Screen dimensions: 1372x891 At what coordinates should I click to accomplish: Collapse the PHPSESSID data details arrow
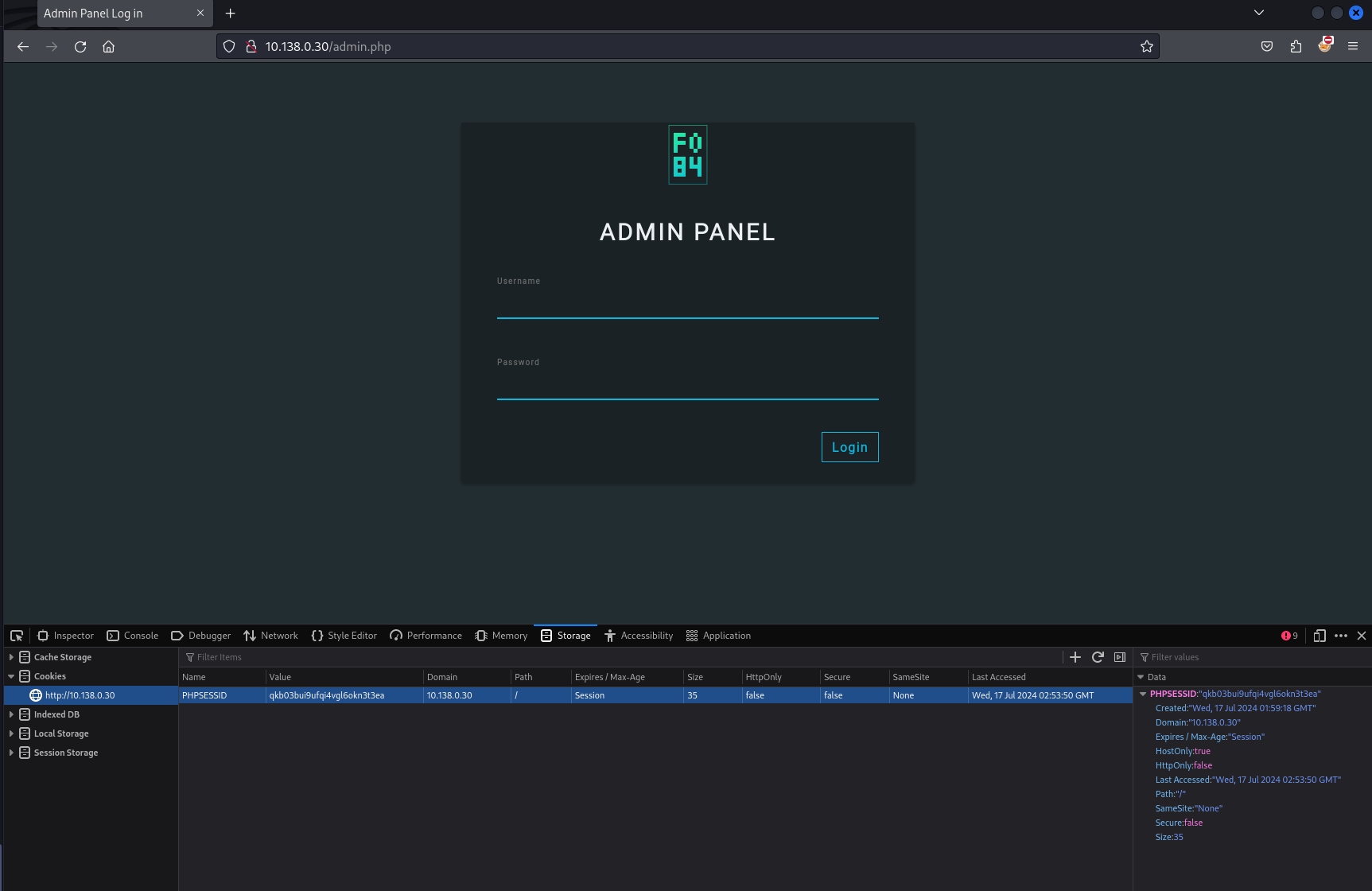[x=1143, y=694]
